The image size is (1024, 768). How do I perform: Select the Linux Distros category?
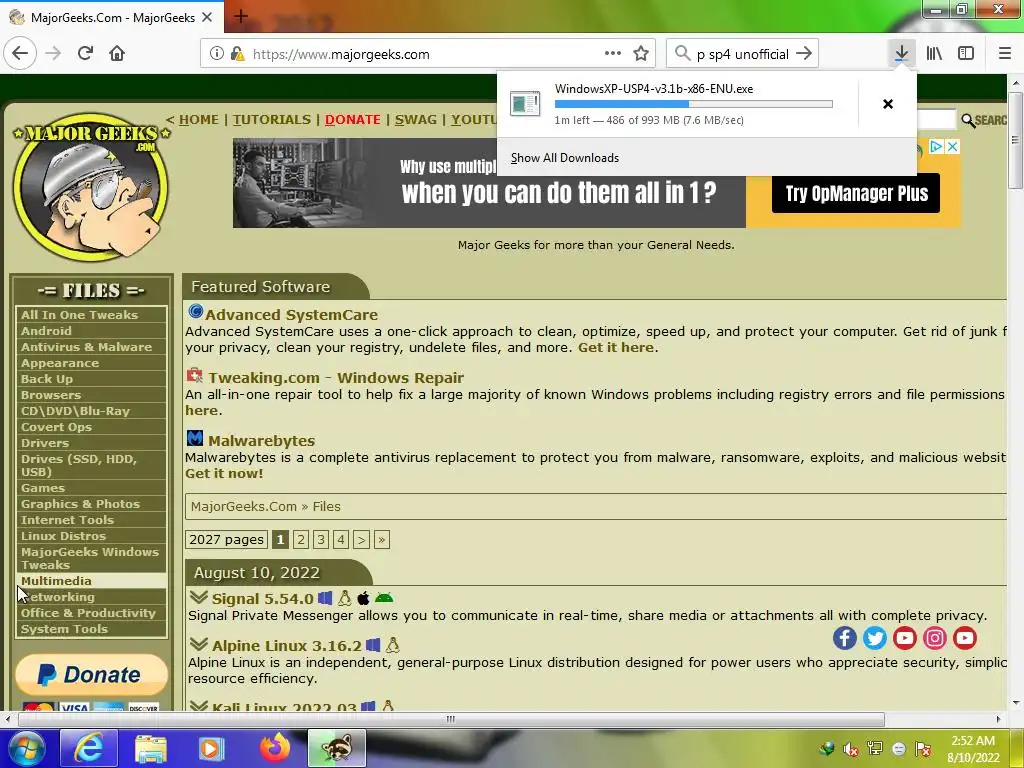(x=91, y=536)
